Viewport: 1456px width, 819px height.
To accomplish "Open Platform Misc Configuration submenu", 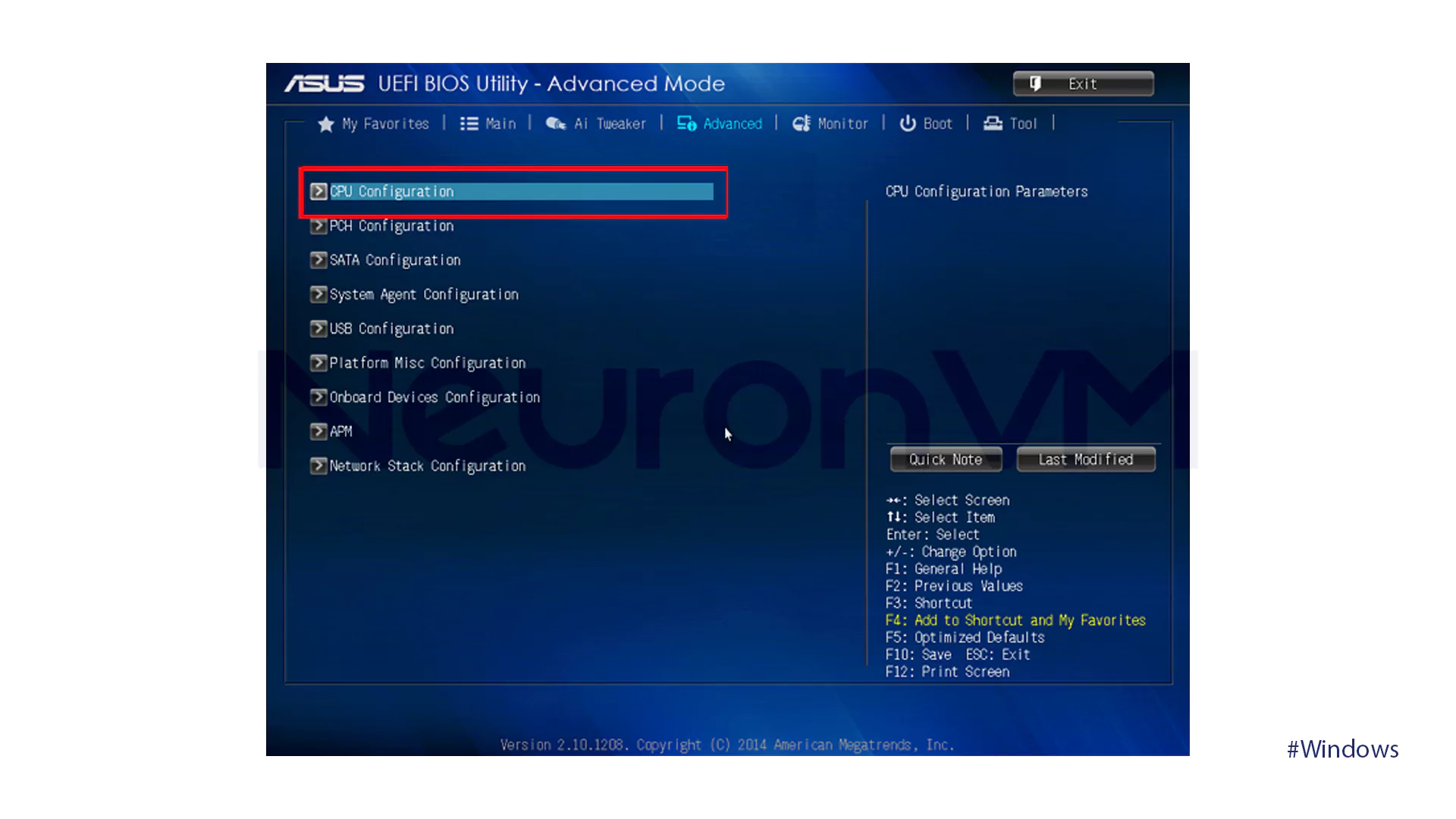I will click(x=418, y=363).
